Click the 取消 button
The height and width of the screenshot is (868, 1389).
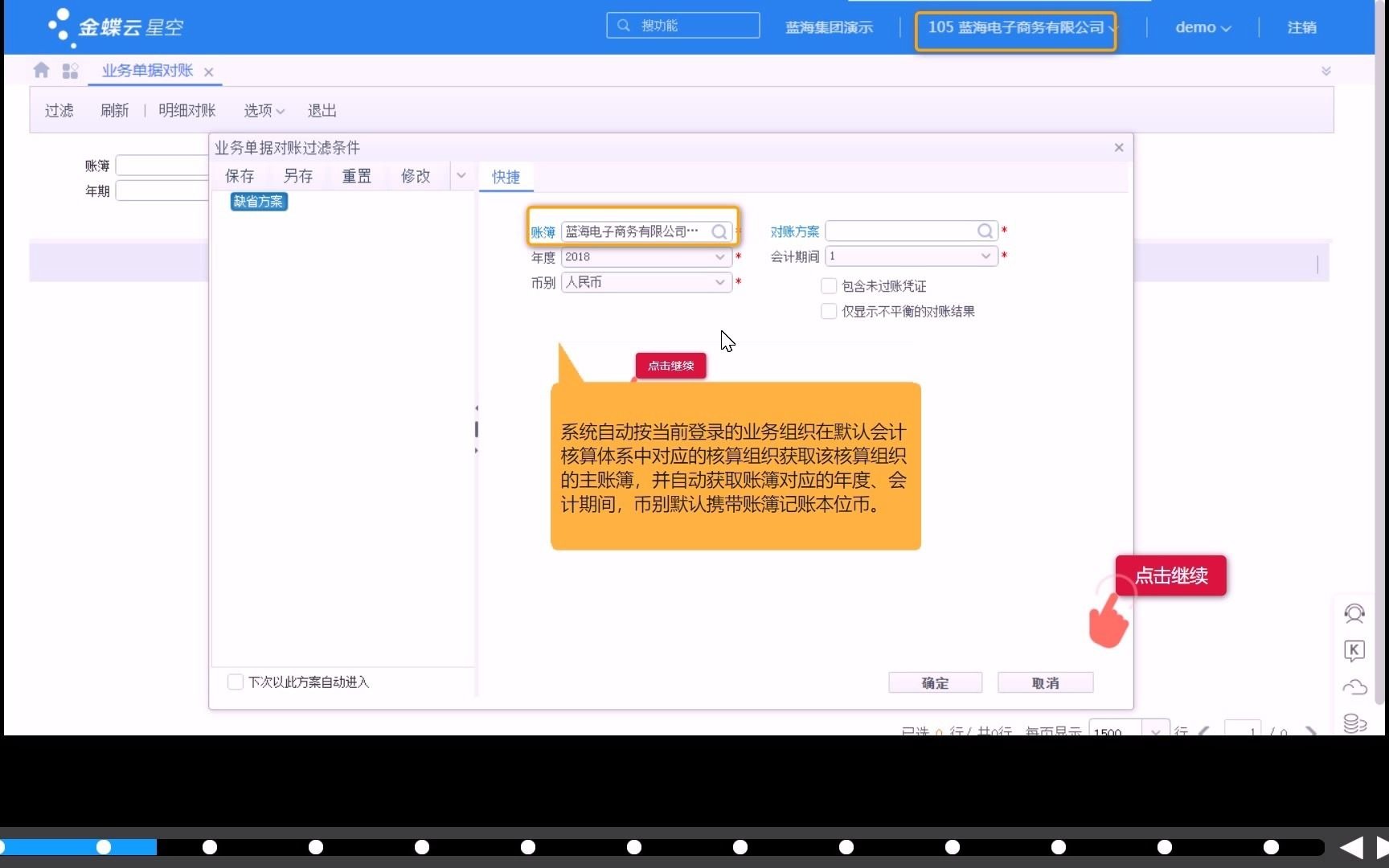1045,682
